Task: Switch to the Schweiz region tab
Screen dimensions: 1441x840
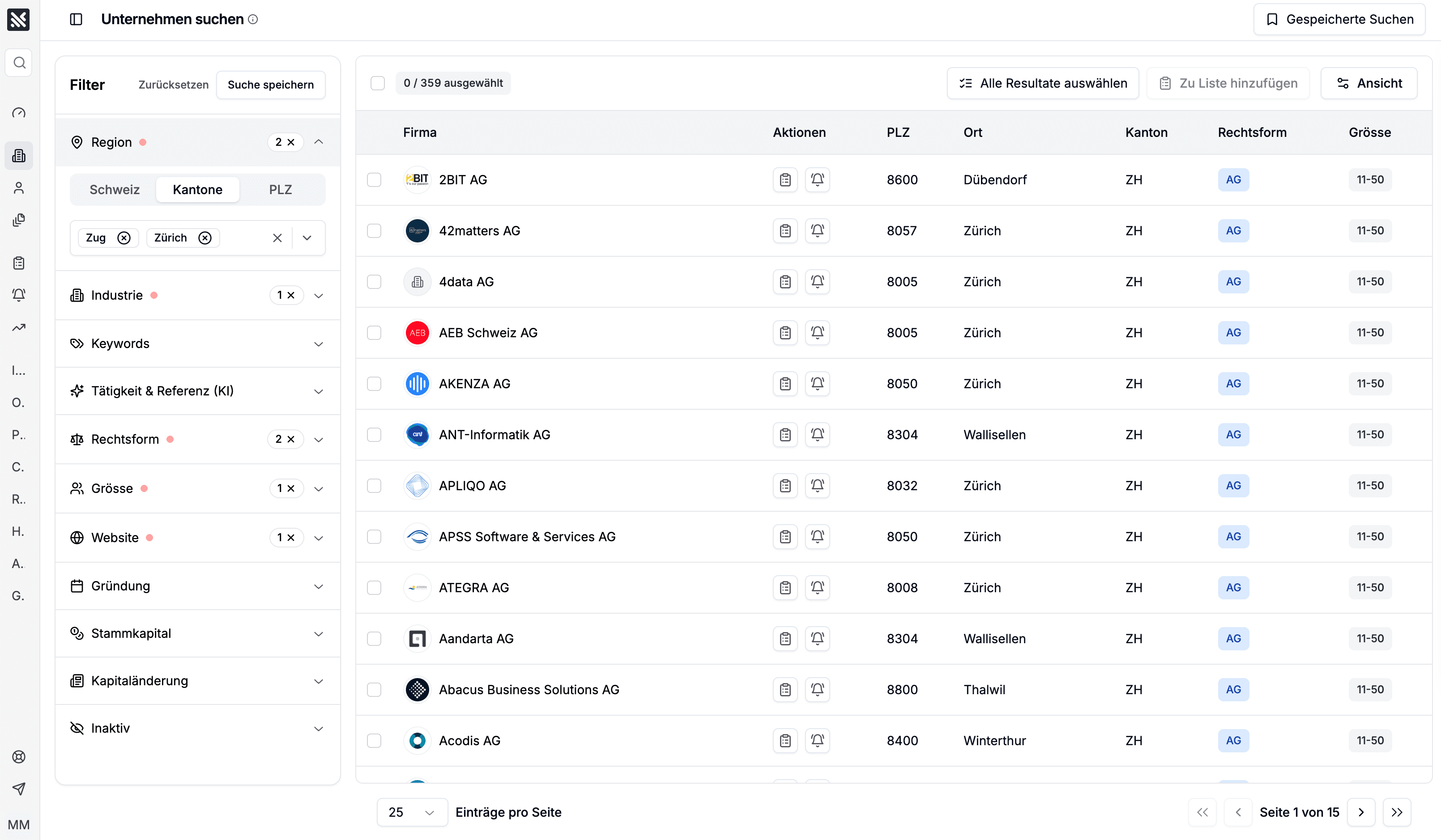Action: pyautogui.click(x=115, y=190)
